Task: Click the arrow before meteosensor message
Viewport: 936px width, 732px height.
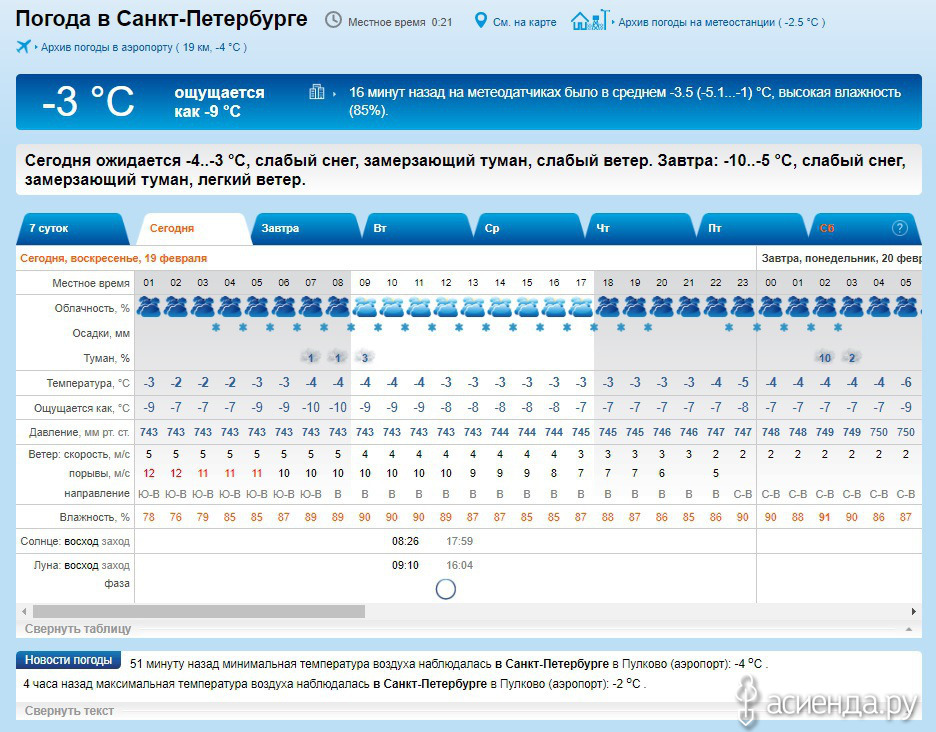Action: [x=334, y=94]
